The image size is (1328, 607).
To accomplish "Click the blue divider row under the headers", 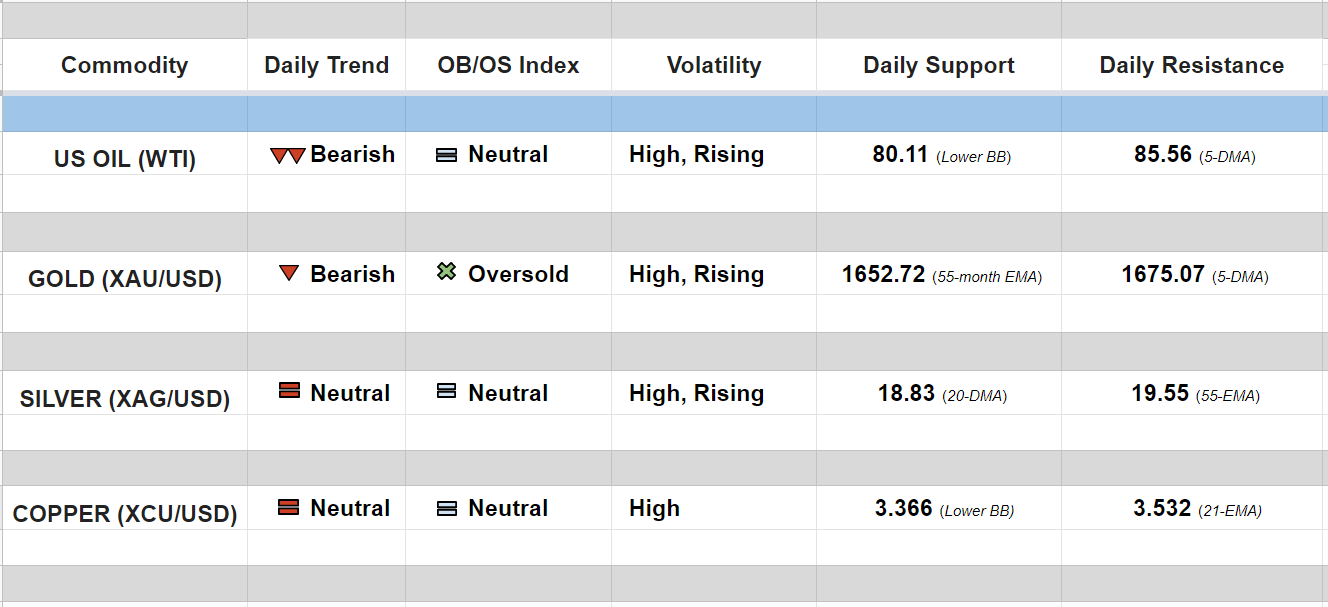I will pyautogui.click(x=664, y=114).
